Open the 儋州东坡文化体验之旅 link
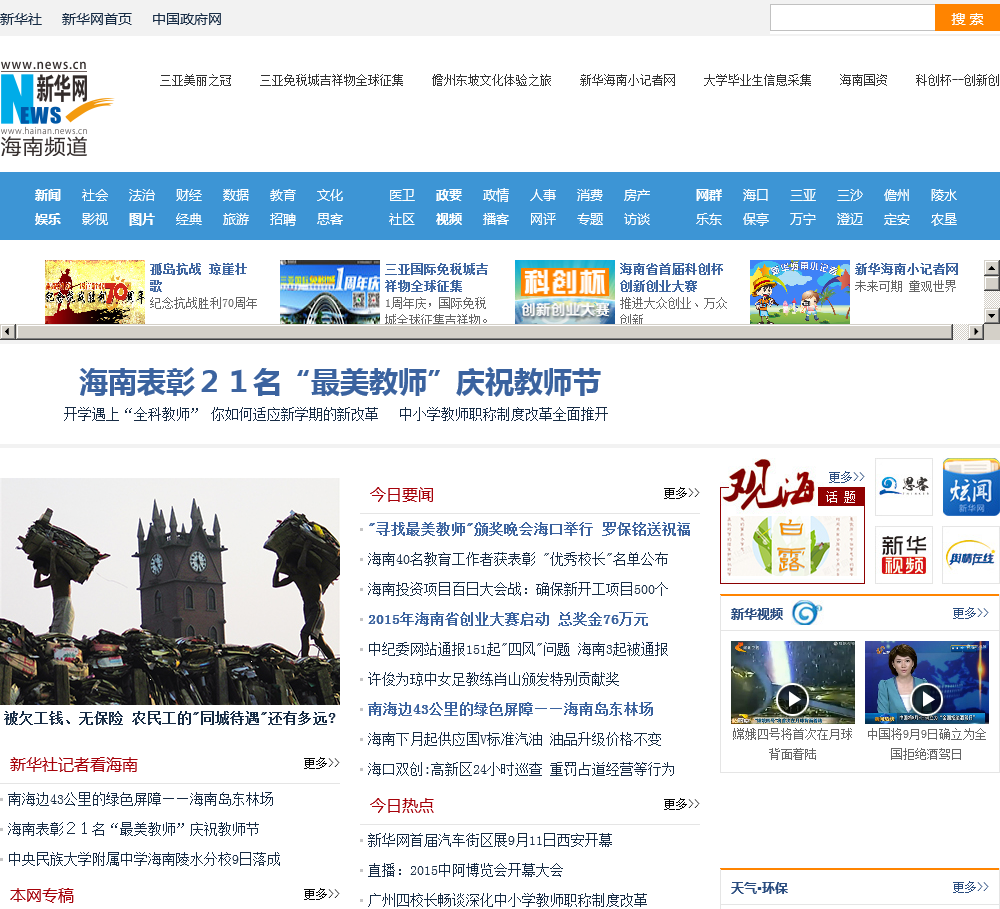1000x909 pixels. pos(492,80)
